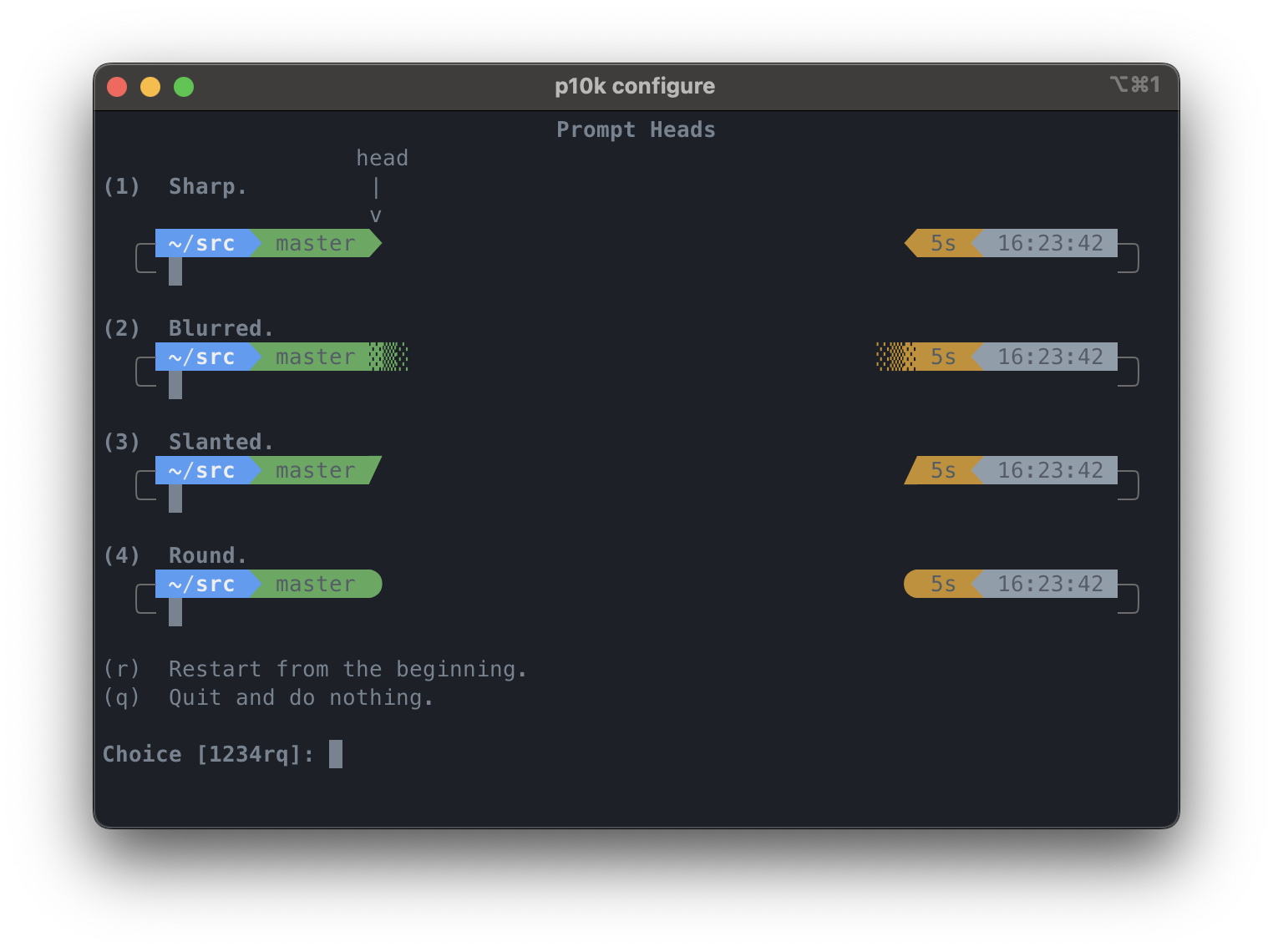1273x952 pixels.
Task: Click the 'head' annotation label
Action: [383, 158]
